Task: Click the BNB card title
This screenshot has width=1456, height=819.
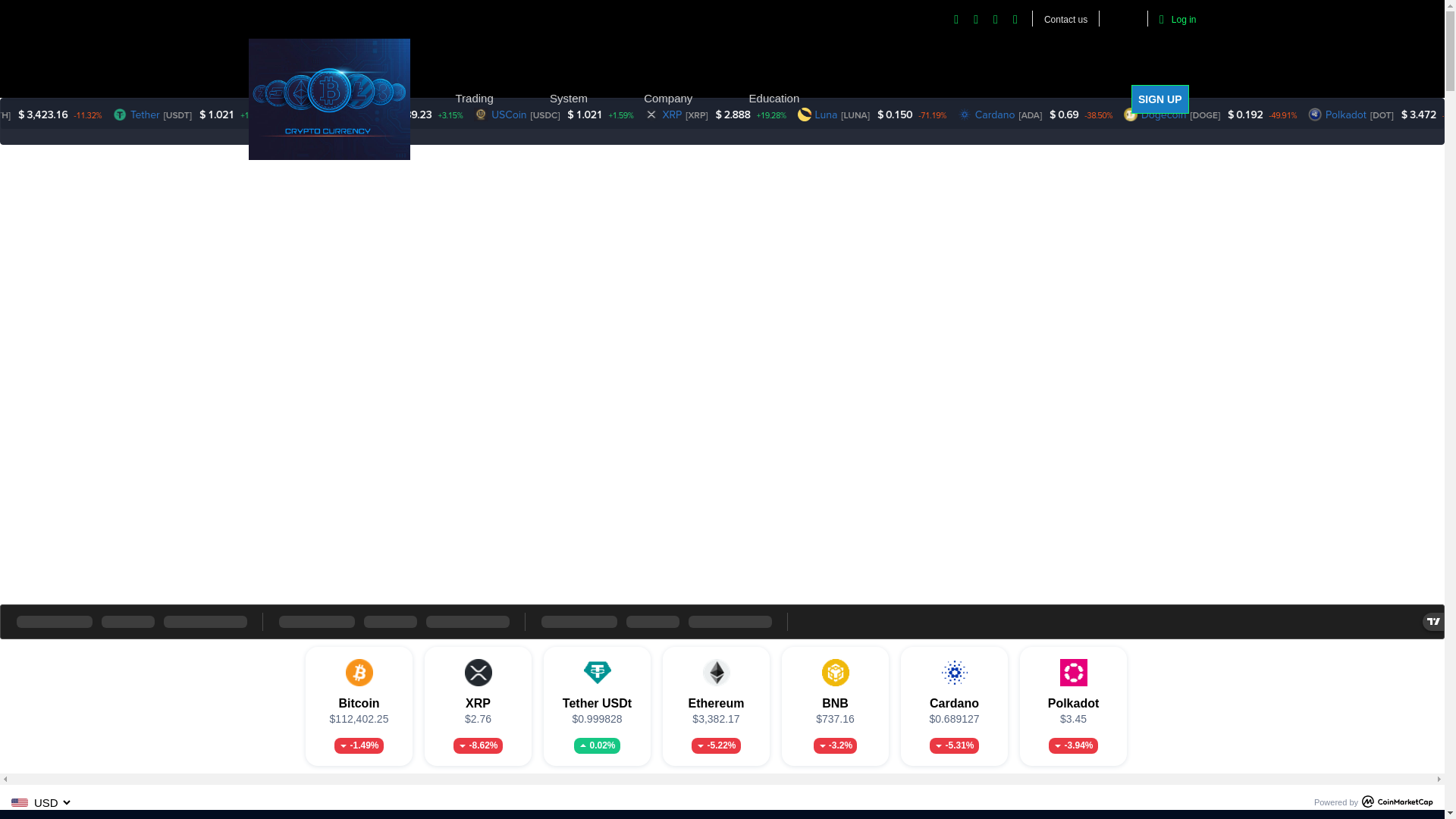Action: click(x=835, y=704)
